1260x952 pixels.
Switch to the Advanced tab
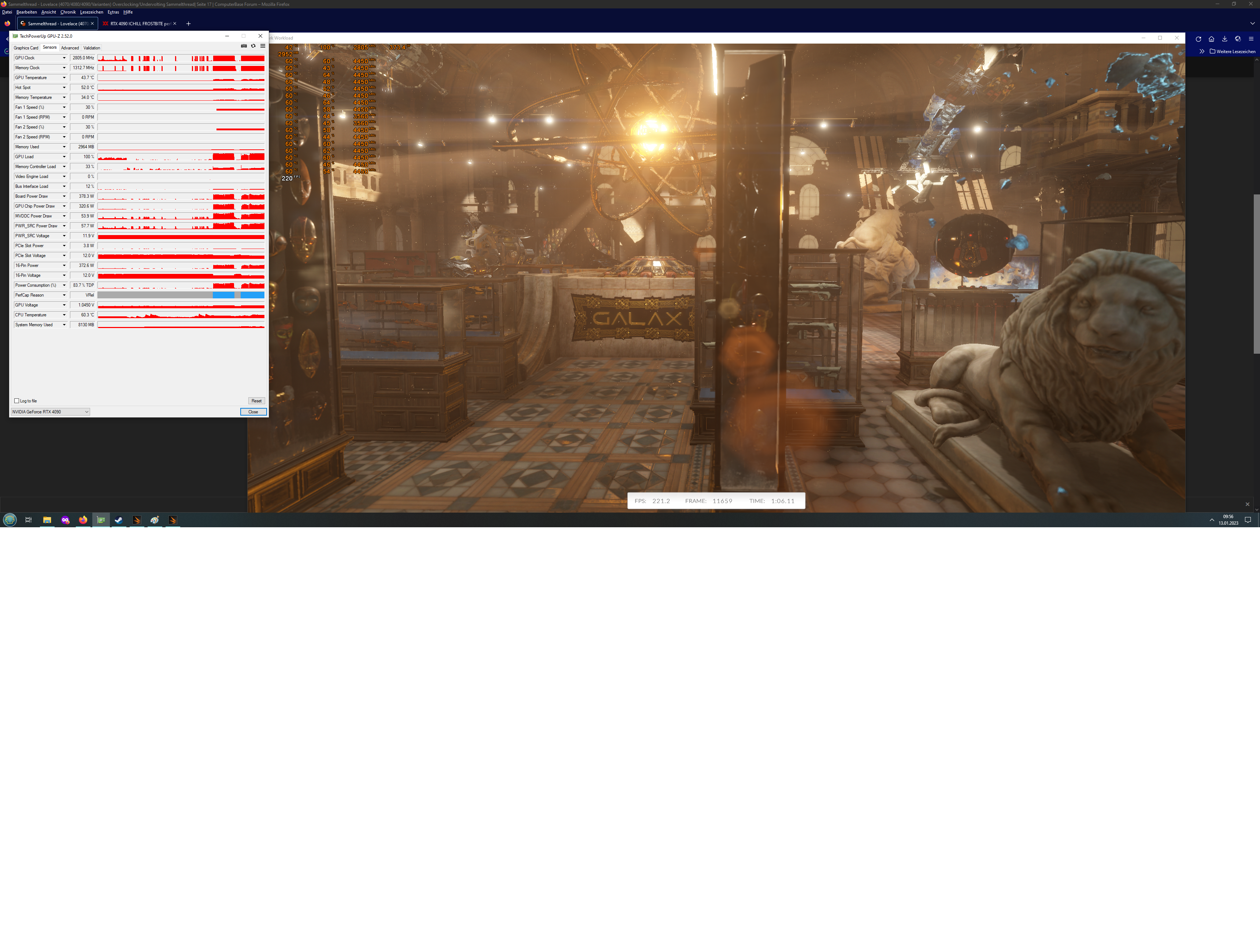point(70,48)
